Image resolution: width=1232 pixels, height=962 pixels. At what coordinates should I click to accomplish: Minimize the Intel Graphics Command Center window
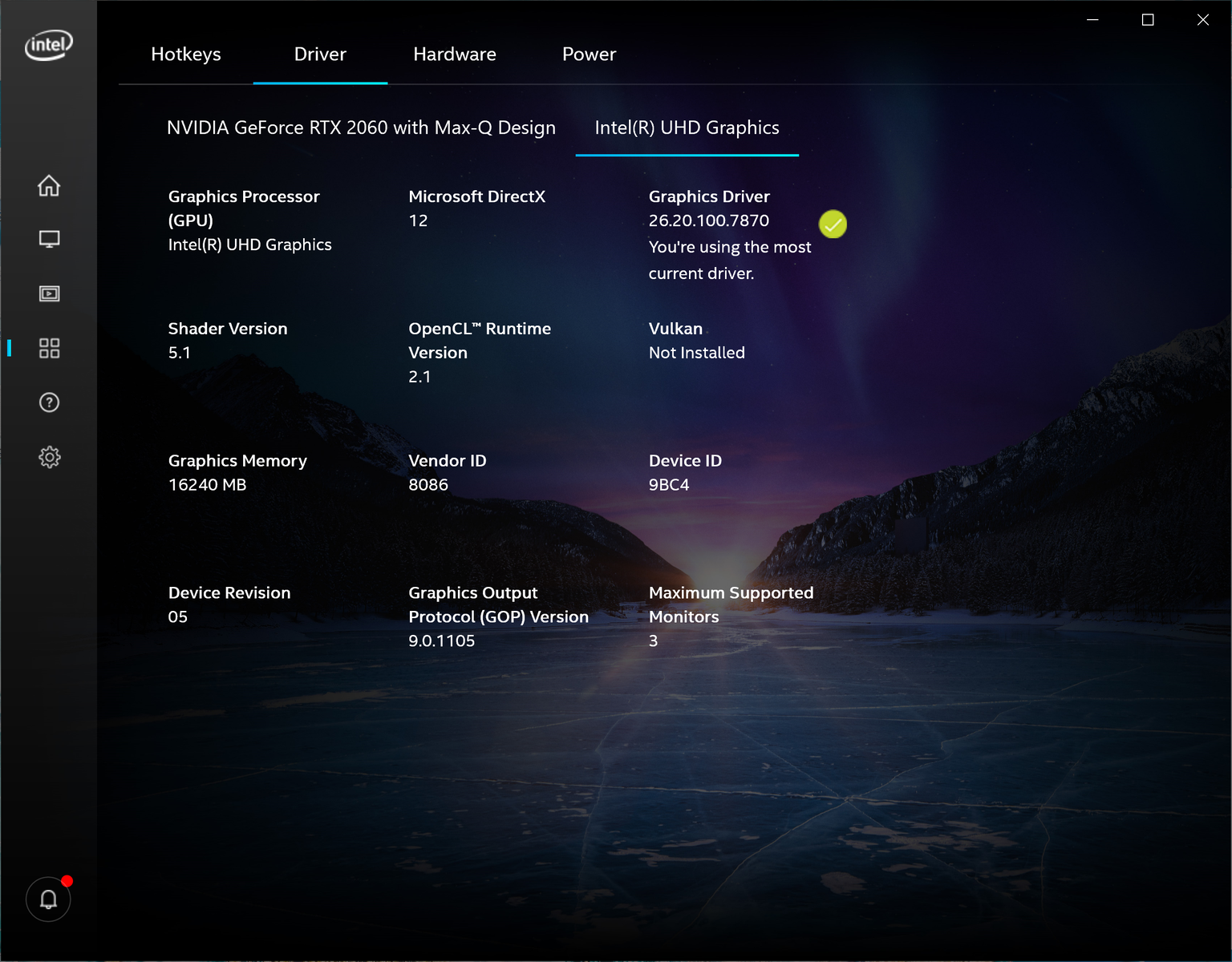pyautogui.click(x=1092, y=19)
